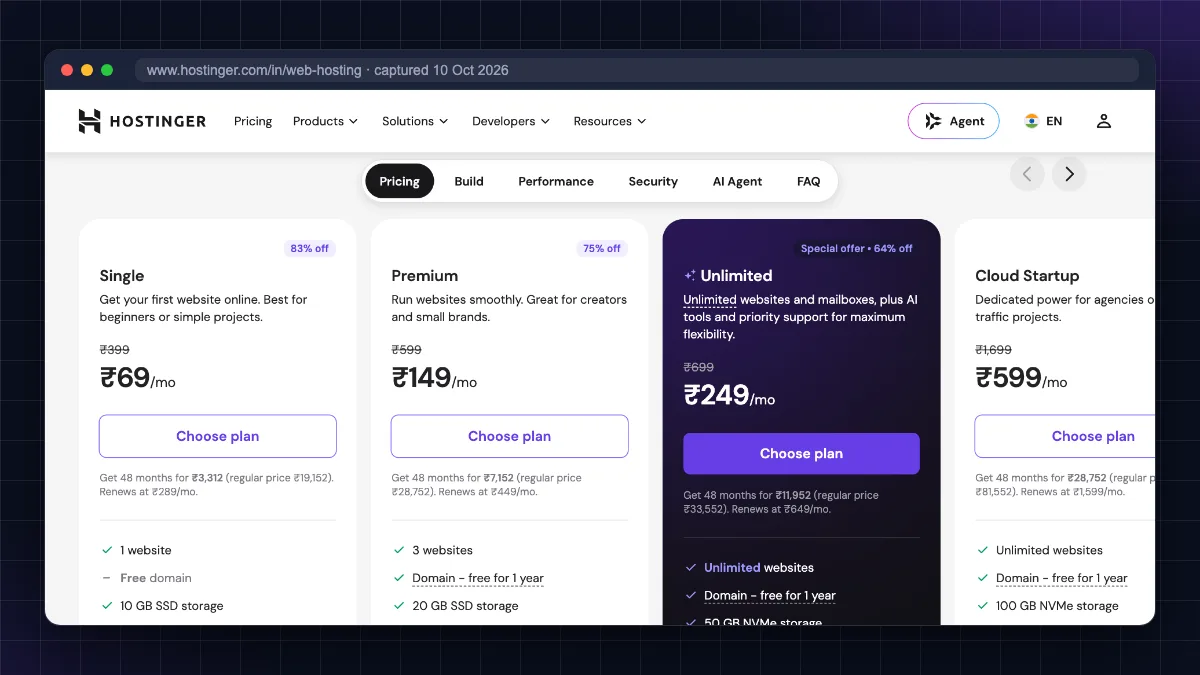Click the ₹69/mo price

pos(137,378)
